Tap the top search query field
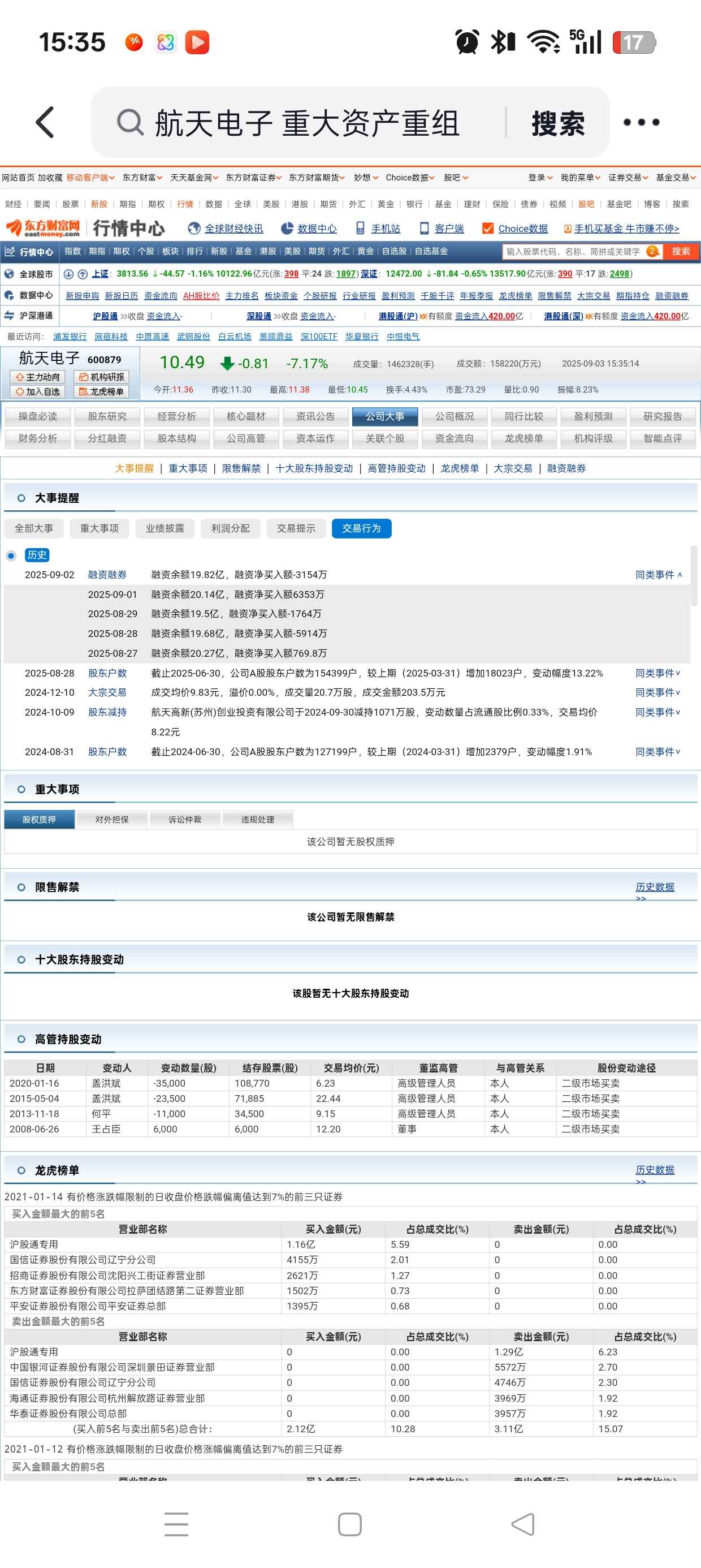701x1568 pixels. coord(308,123)
